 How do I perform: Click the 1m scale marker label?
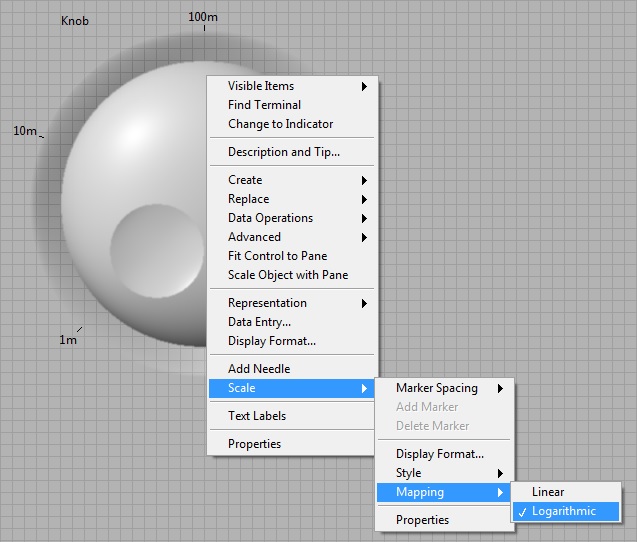(68, 340)
